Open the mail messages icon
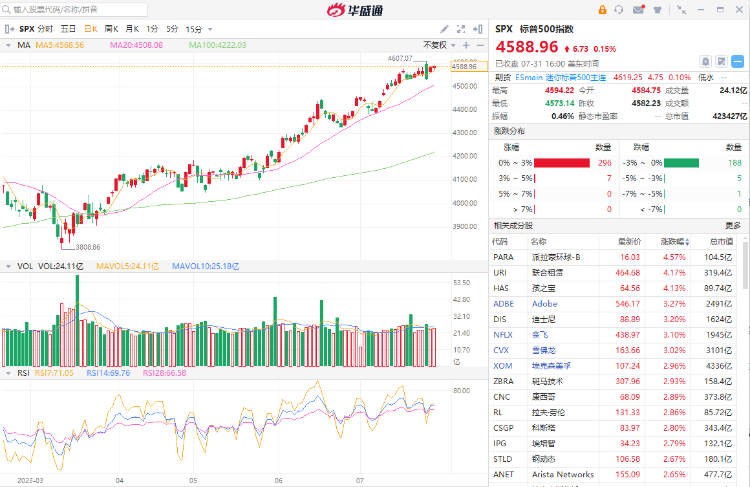750x487 pixels. [x=638, y=11]
